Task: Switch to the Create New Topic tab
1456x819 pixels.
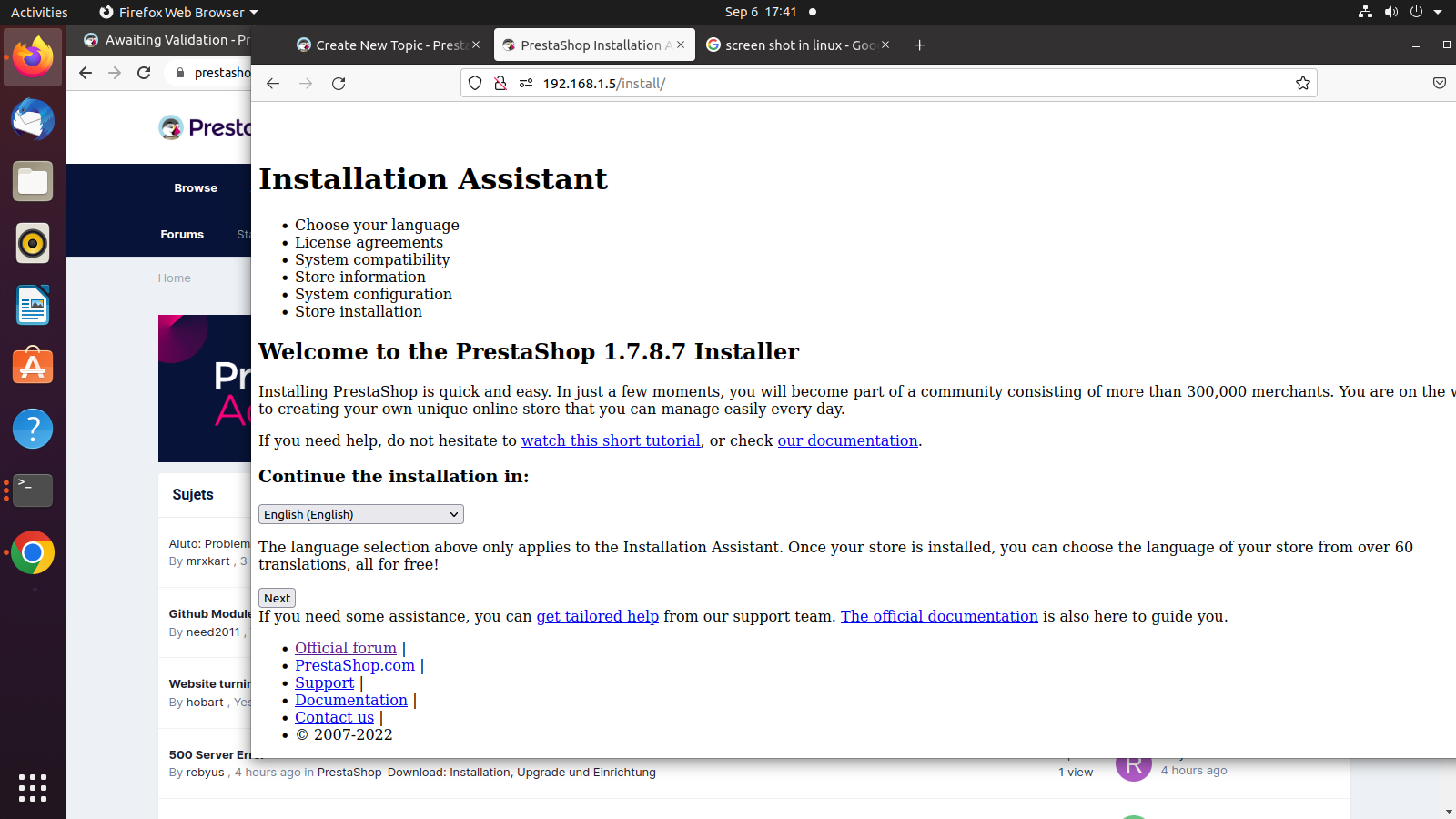Action: pyautogui.click(x=388, y=45)
